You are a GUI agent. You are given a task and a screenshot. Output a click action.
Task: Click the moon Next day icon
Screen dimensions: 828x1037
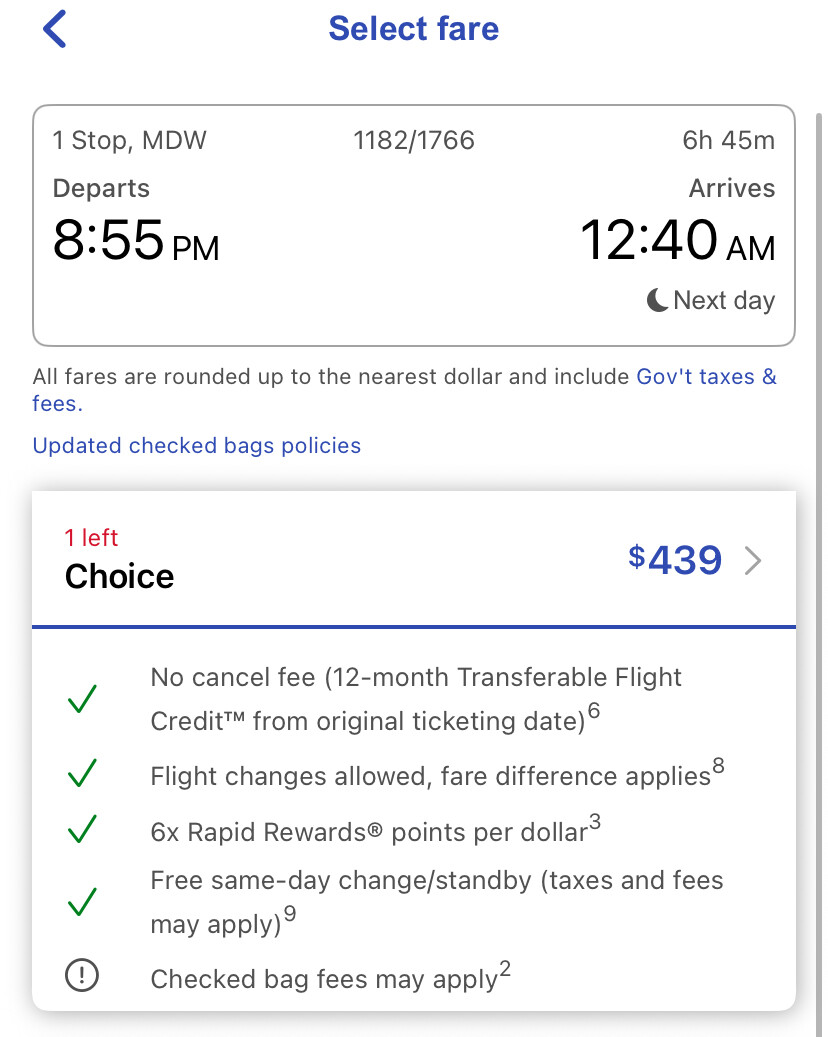pyautogui.click(x=657, y=300)
